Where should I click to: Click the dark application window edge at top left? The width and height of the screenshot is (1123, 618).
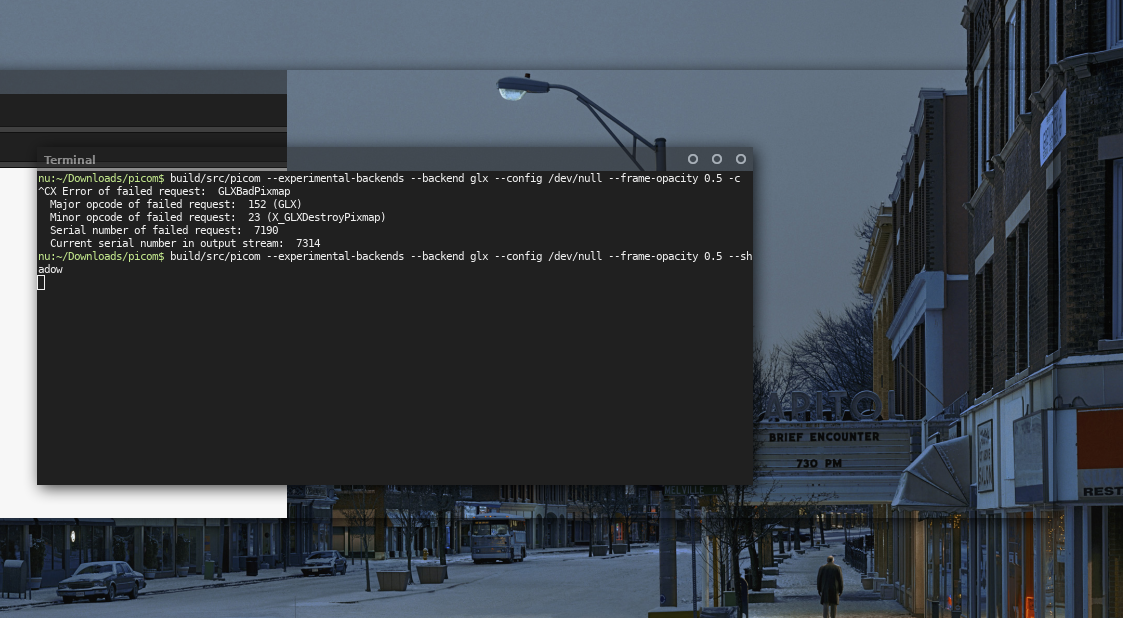[140, 110]
